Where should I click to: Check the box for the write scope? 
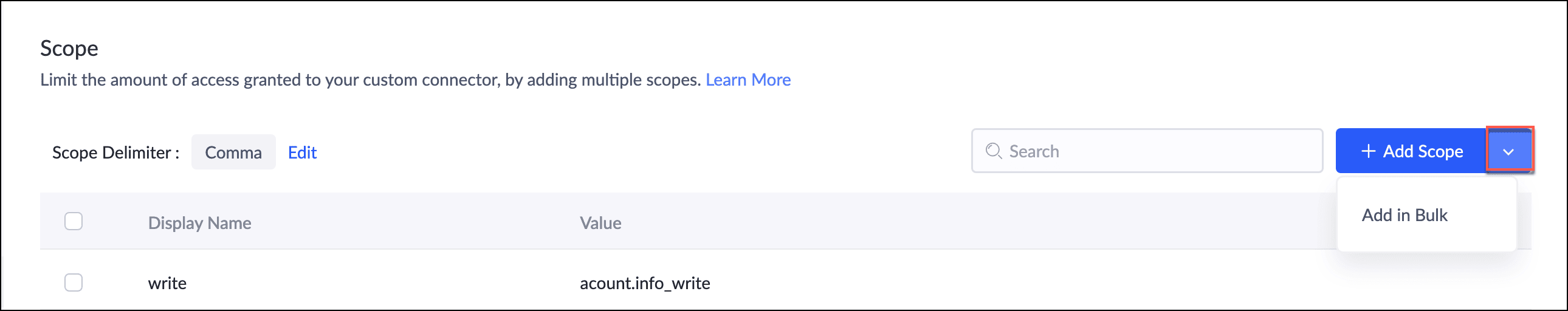tap(74, 282)
